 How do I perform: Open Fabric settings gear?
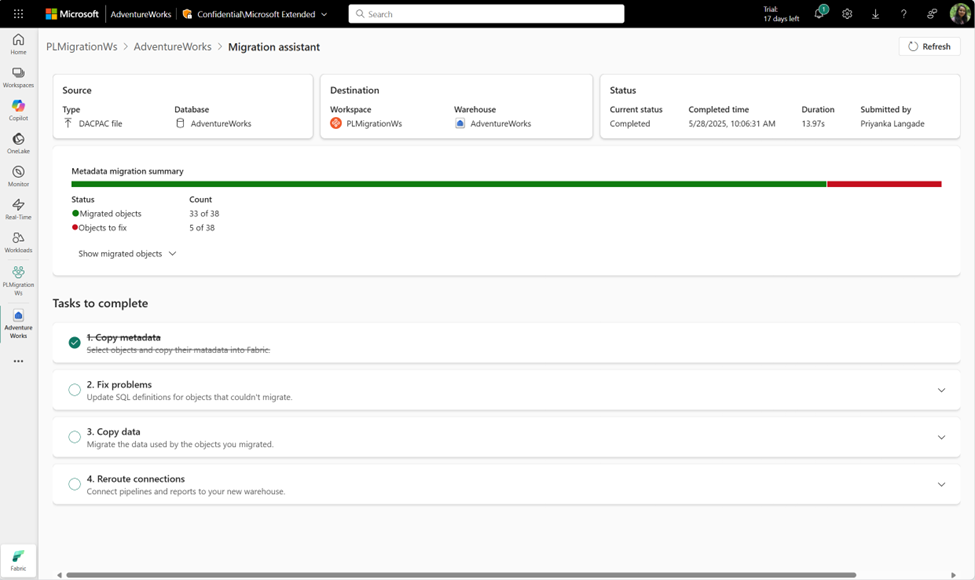[847, 13]
